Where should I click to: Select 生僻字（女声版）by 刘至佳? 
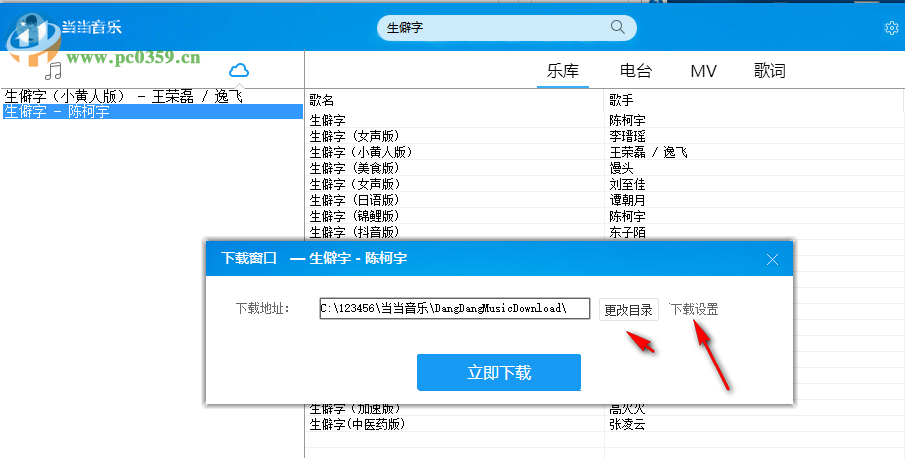click(604, 185)
